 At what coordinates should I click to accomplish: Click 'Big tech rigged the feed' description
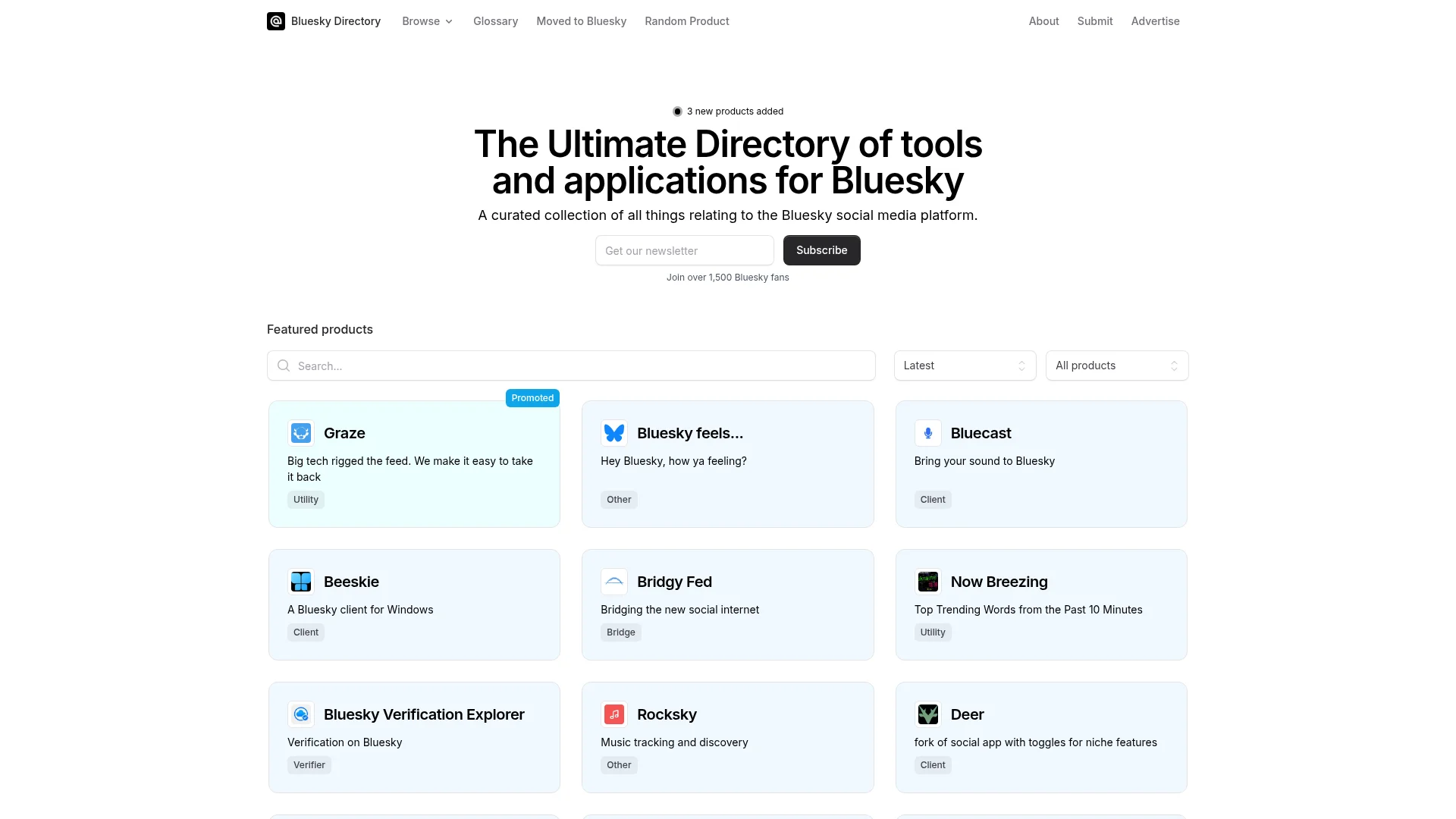[410, 469]
